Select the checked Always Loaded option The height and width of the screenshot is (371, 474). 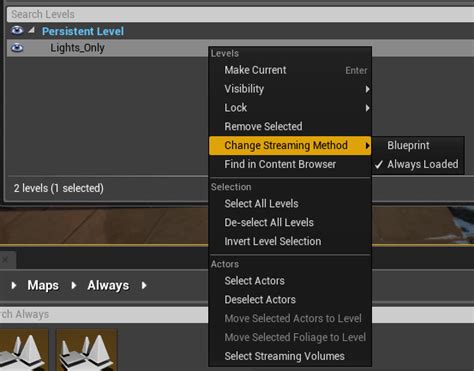pos(418,164)
